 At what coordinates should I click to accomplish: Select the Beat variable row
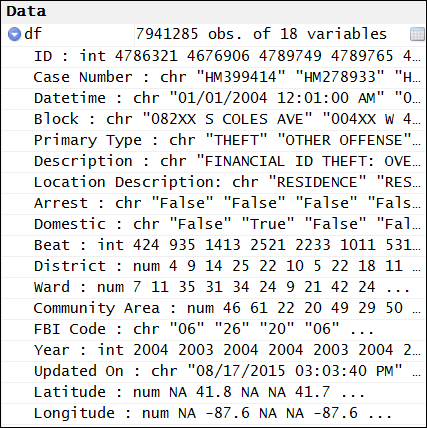(213, 245)
